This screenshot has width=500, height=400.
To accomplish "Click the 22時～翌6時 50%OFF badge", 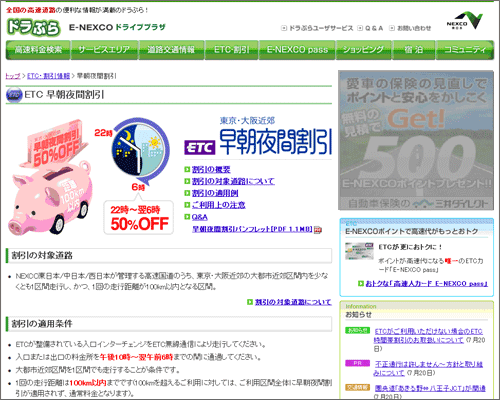I will pos(139,218).
